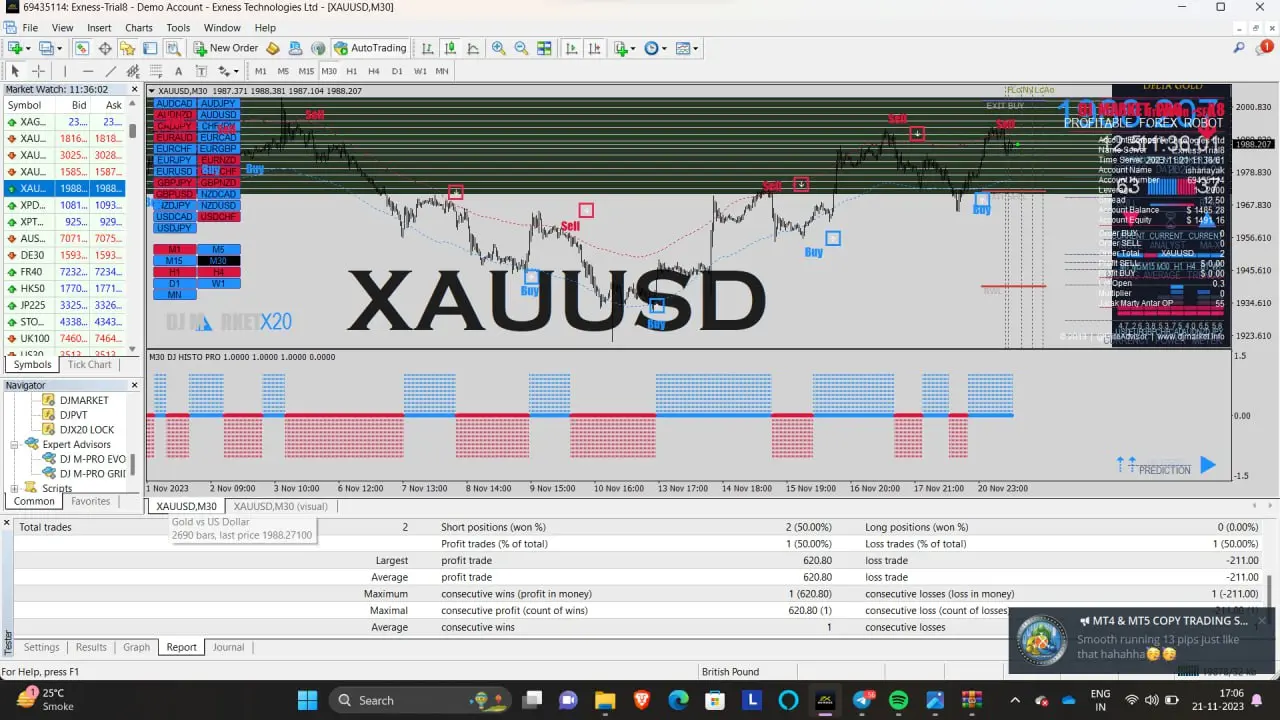Collapse the Expert Advisors tree node
1280x720 pixels.
pos(16,444)
